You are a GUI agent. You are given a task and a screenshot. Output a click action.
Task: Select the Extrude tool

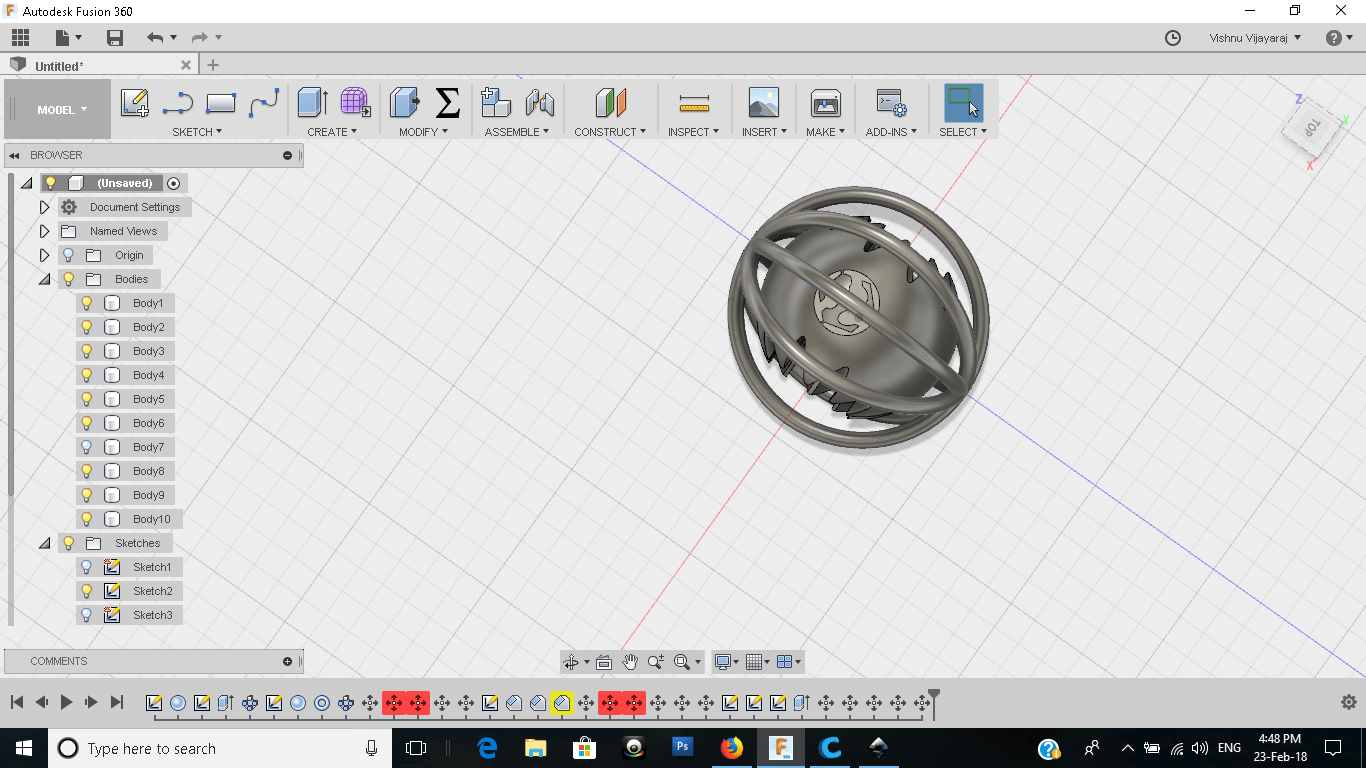(x=313, y=102)
